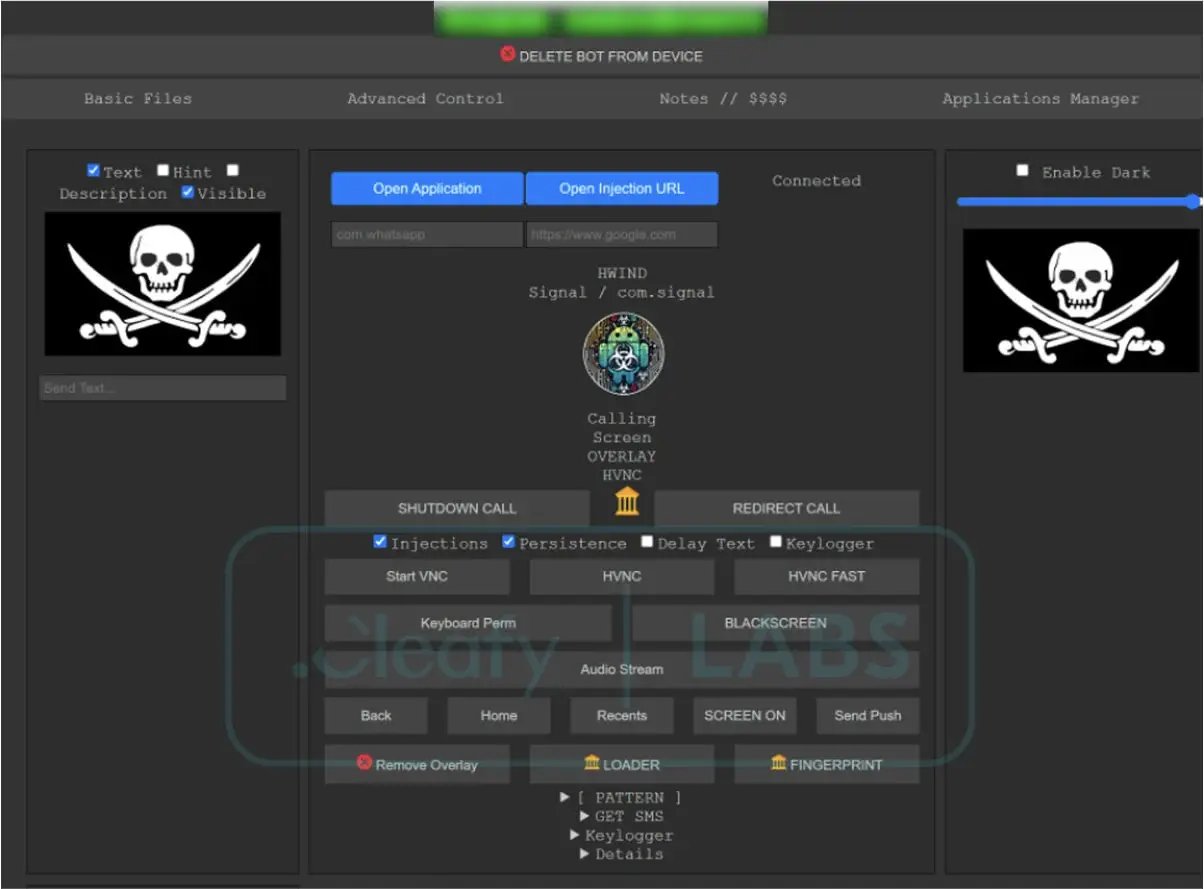
Task: Click the Home button
Action: pyautogui.click(x=499, y=716)
